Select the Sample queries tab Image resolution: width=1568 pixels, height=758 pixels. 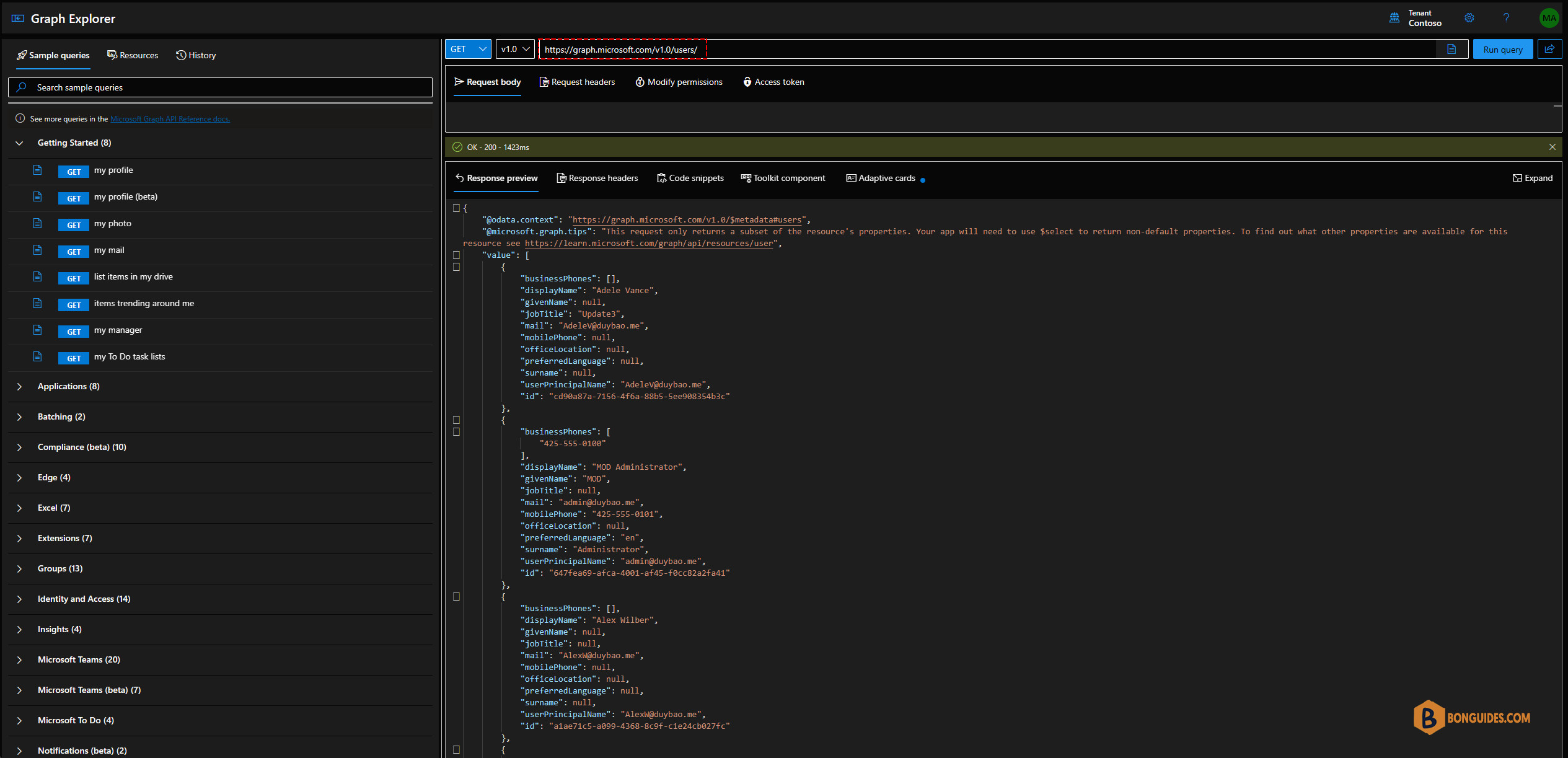coord(53,55)
